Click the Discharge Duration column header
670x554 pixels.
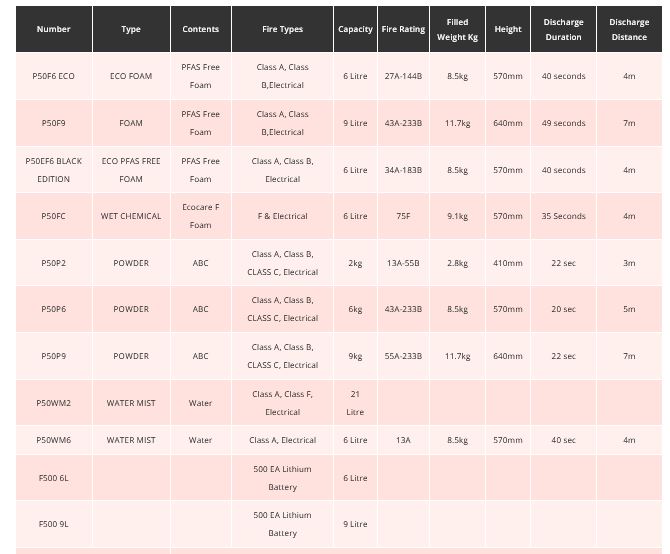pyautogui.click(x=563, y=29)
